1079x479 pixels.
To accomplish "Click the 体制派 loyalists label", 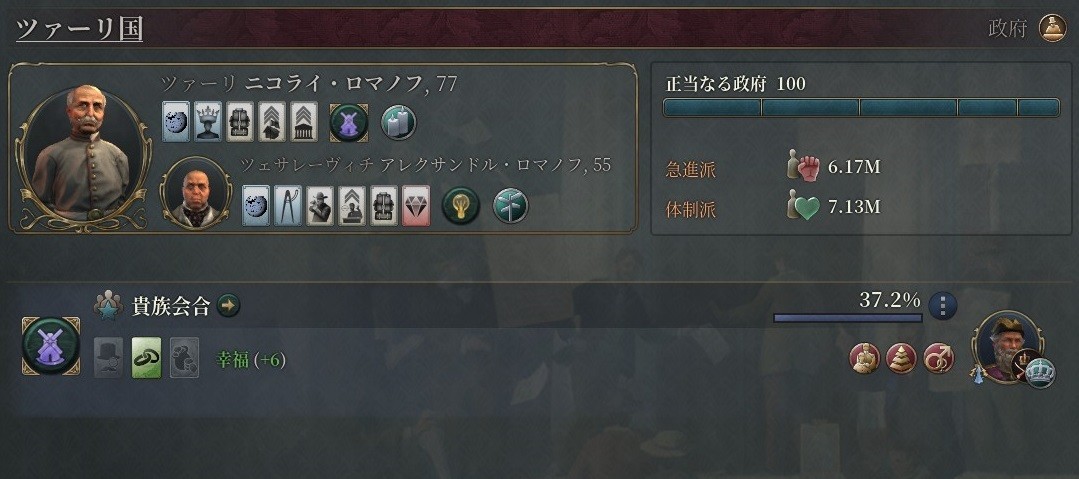I will click(690, 210).
